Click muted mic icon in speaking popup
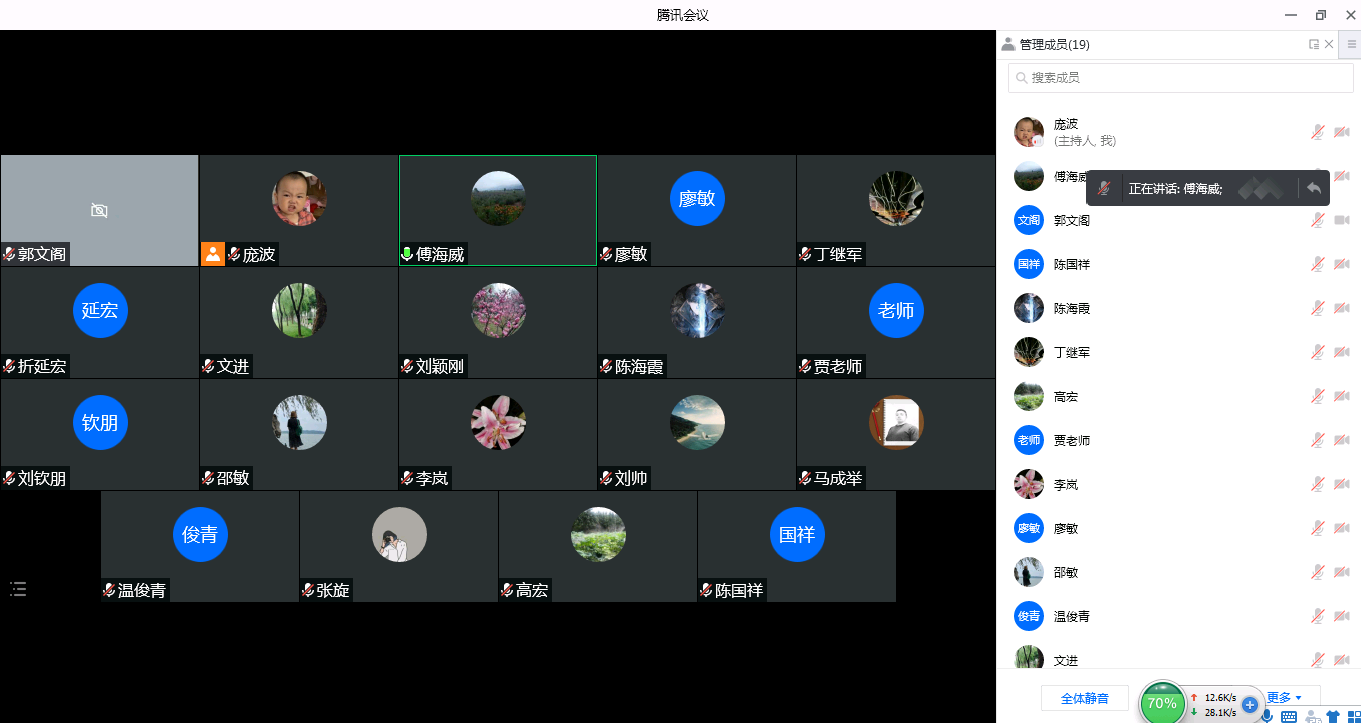This screenshot has width=1361, height=723. 1104,188
